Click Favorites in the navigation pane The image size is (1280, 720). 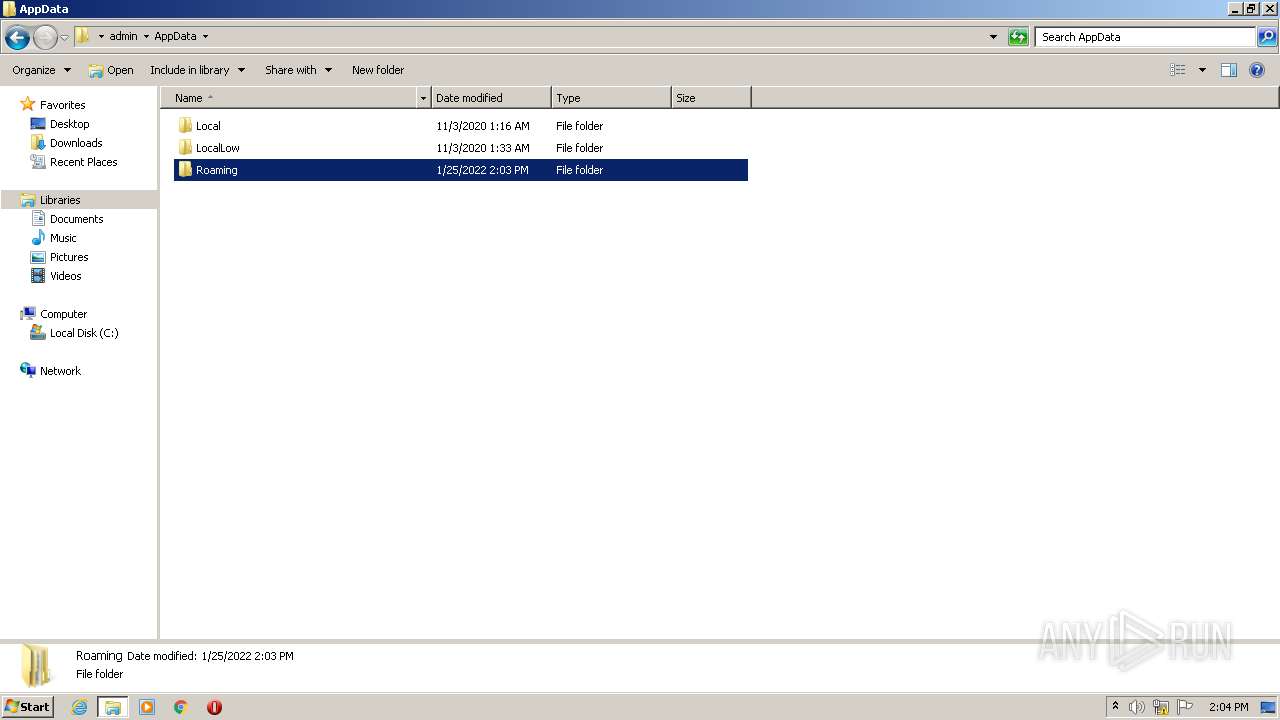point(62,105)
